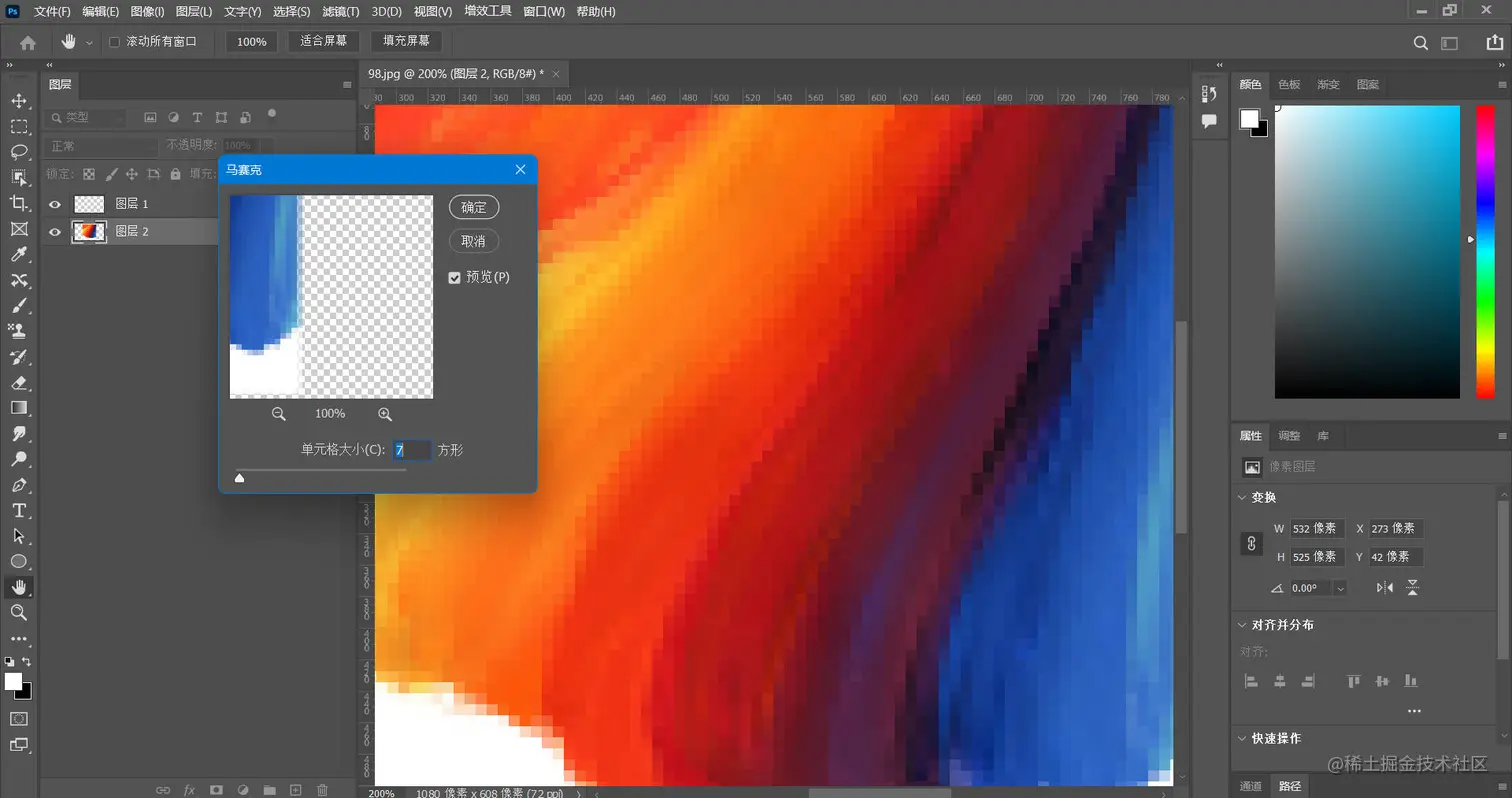This screenshot has height=798, width=1512.
Task: Select the Move tool
Action: pyautogui.click(x=18, y=100)
